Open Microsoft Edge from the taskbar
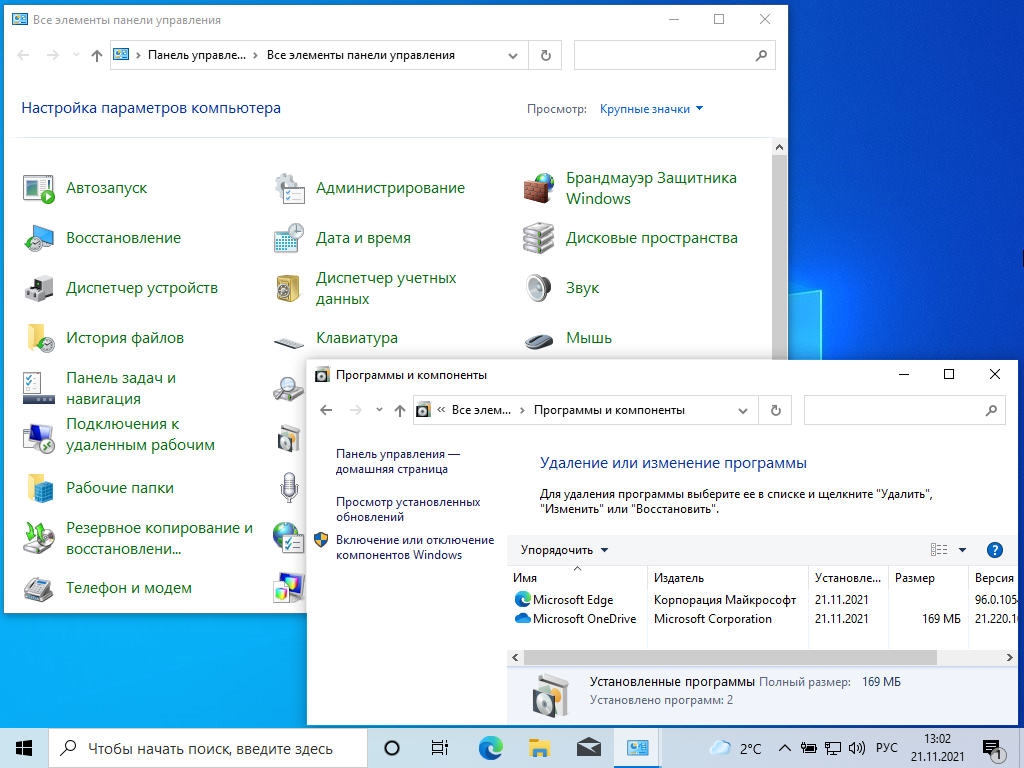Image resolution: width=1024 pixels, height=768 pixels. [490, 748]
